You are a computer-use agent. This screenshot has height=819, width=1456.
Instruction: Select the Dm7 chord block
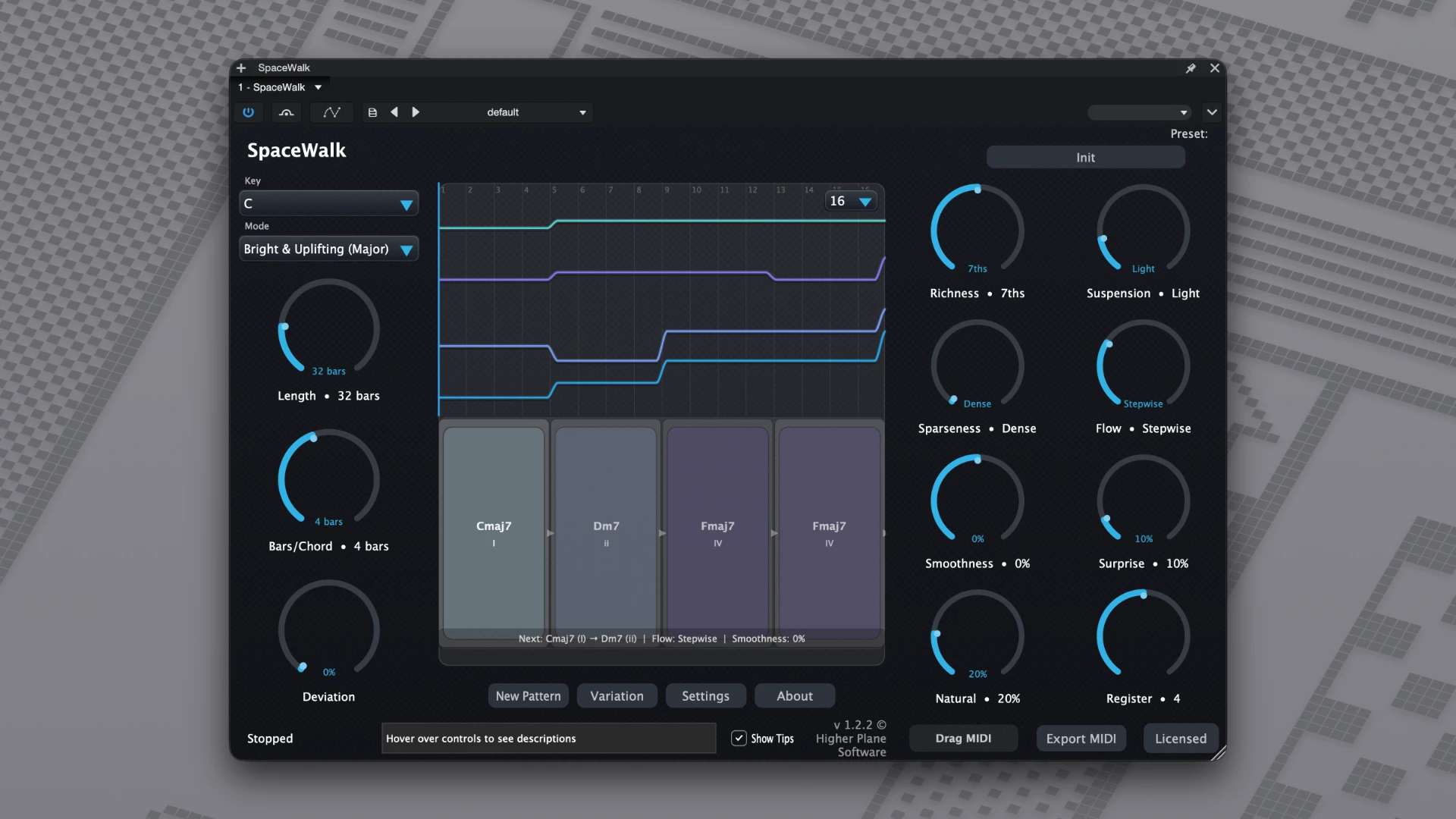pyautogui.click(x=606, y=532)
